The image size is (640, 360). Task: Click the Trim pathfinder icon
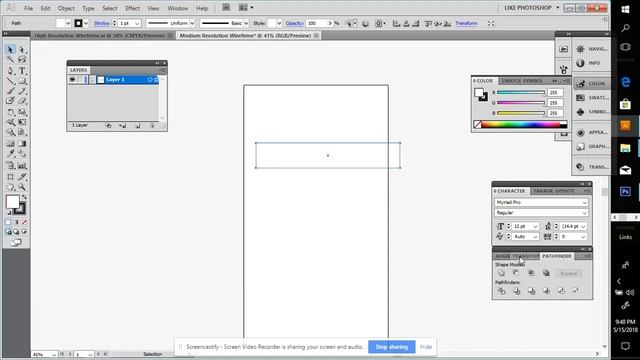point(516,291)
